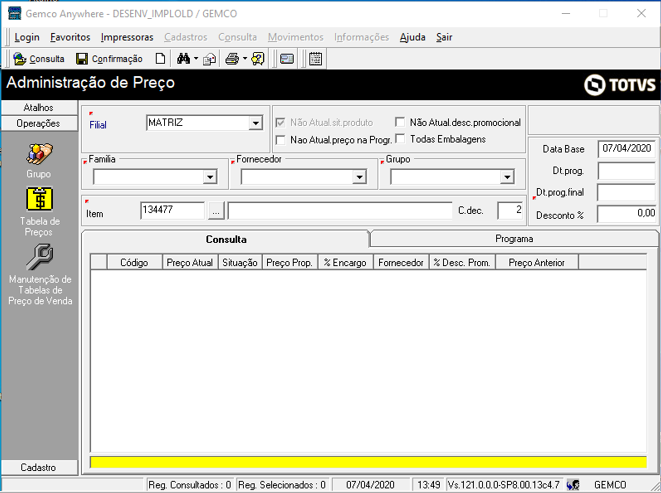Screen dimensions: 661x493
Task: Click the Preço Prop. column header
Action: [290, 262]
